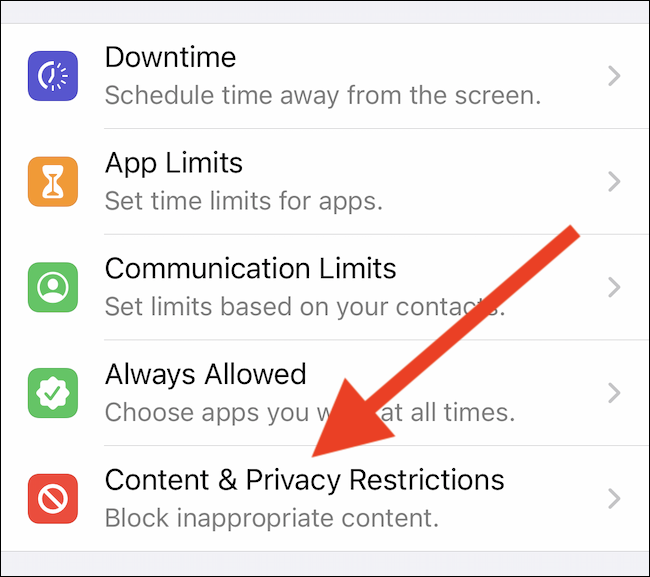Open the Downtime settings title
The image size is (650, 577).
point(170,57)
